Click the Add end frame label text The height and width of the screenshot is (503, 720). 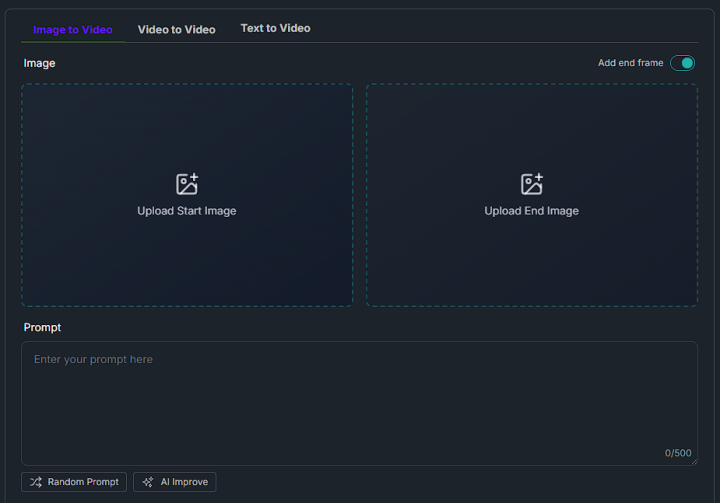click(x=630, y=63)
